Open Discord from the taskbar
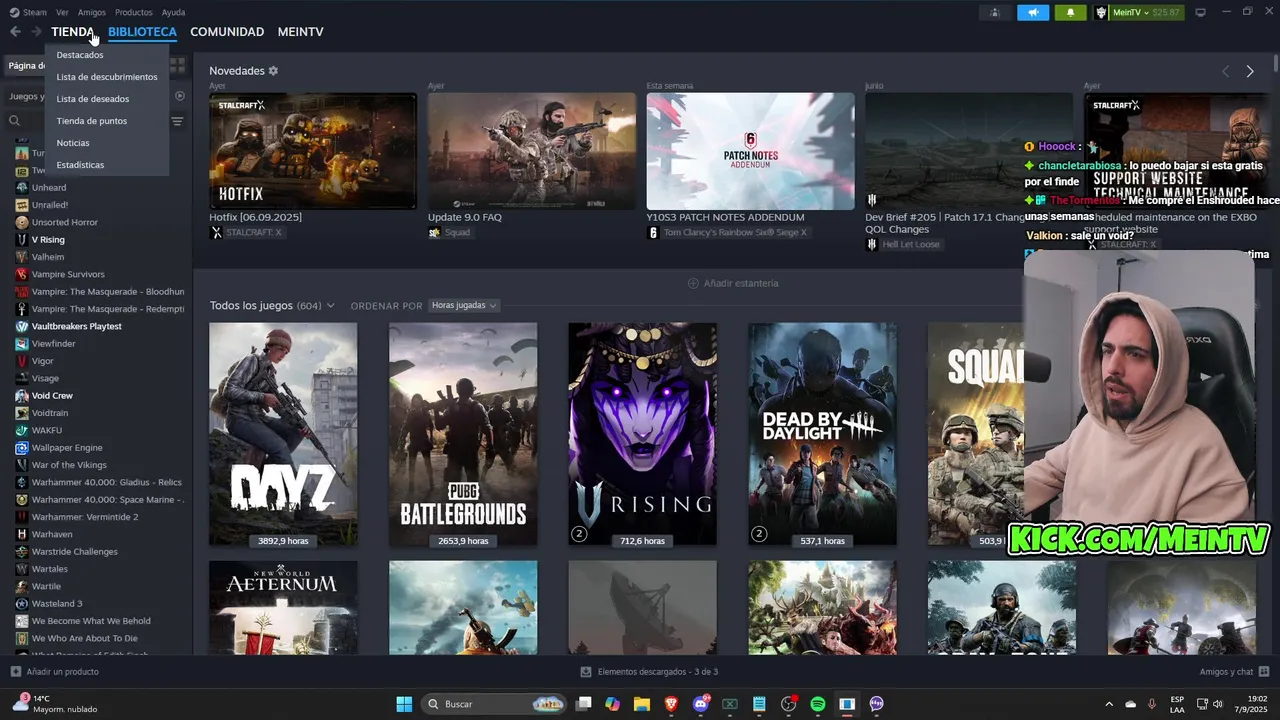Viewport: 1280px width, 720px height. click(701, 704)
